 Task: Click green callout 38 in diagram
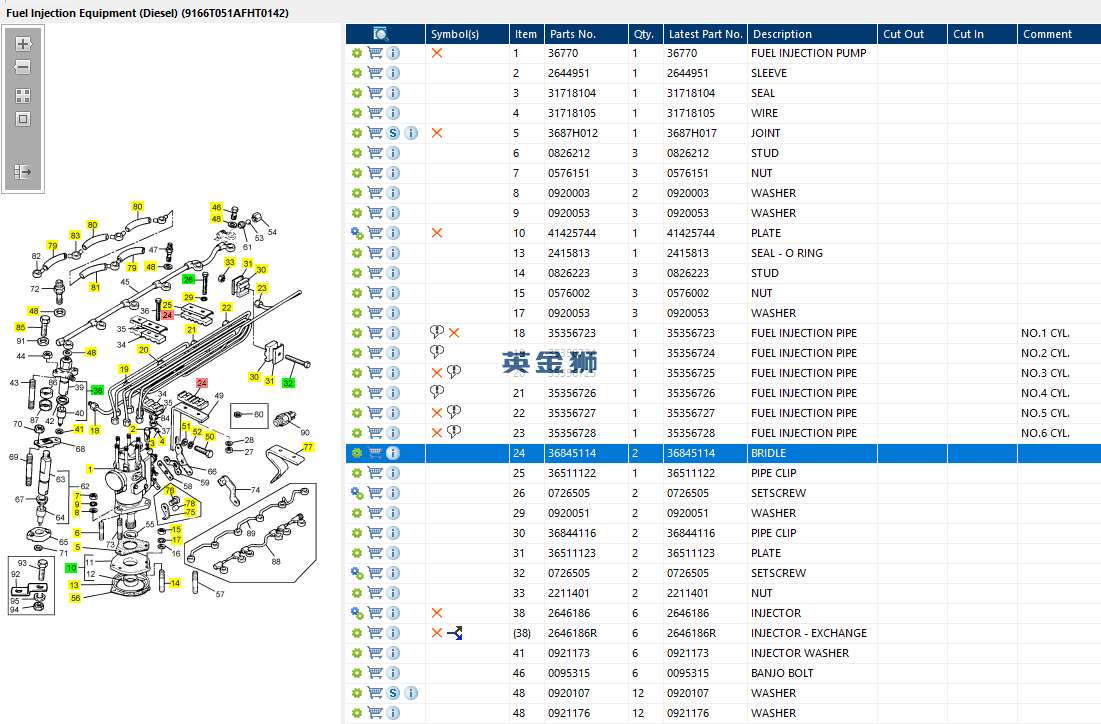[97, 390]
